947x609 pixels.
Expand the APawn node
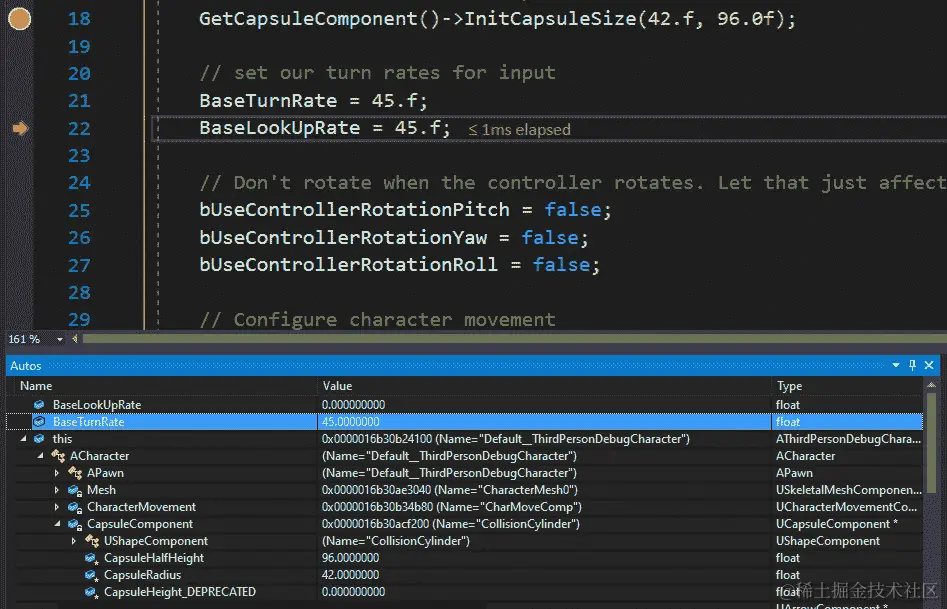coord(57,472)
